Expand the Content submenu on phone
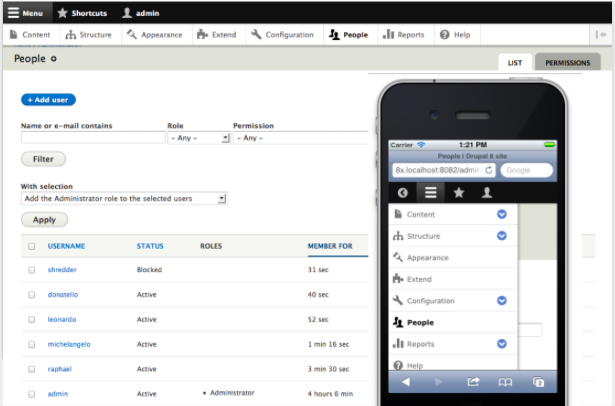Image resolution: width=615 pixels, height=406 pixels. pyautogui.click(x=502, y=214)
